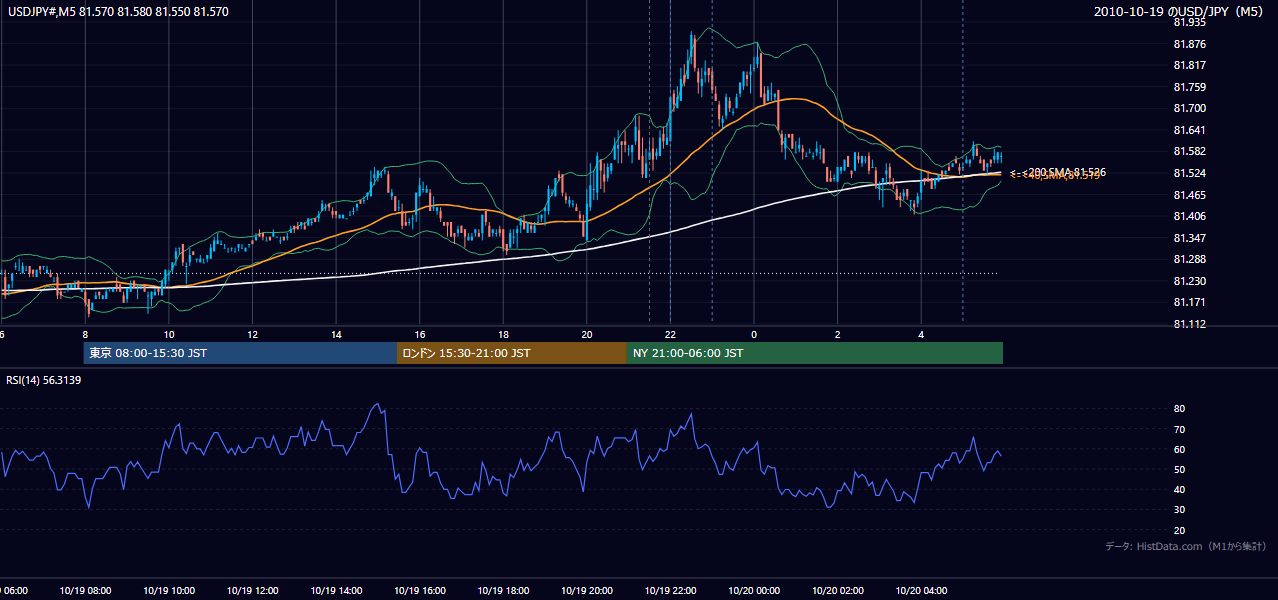This screenshot has width=1278, height=600.
Task: Click hour label 16 under price chart
Action: 420,335
